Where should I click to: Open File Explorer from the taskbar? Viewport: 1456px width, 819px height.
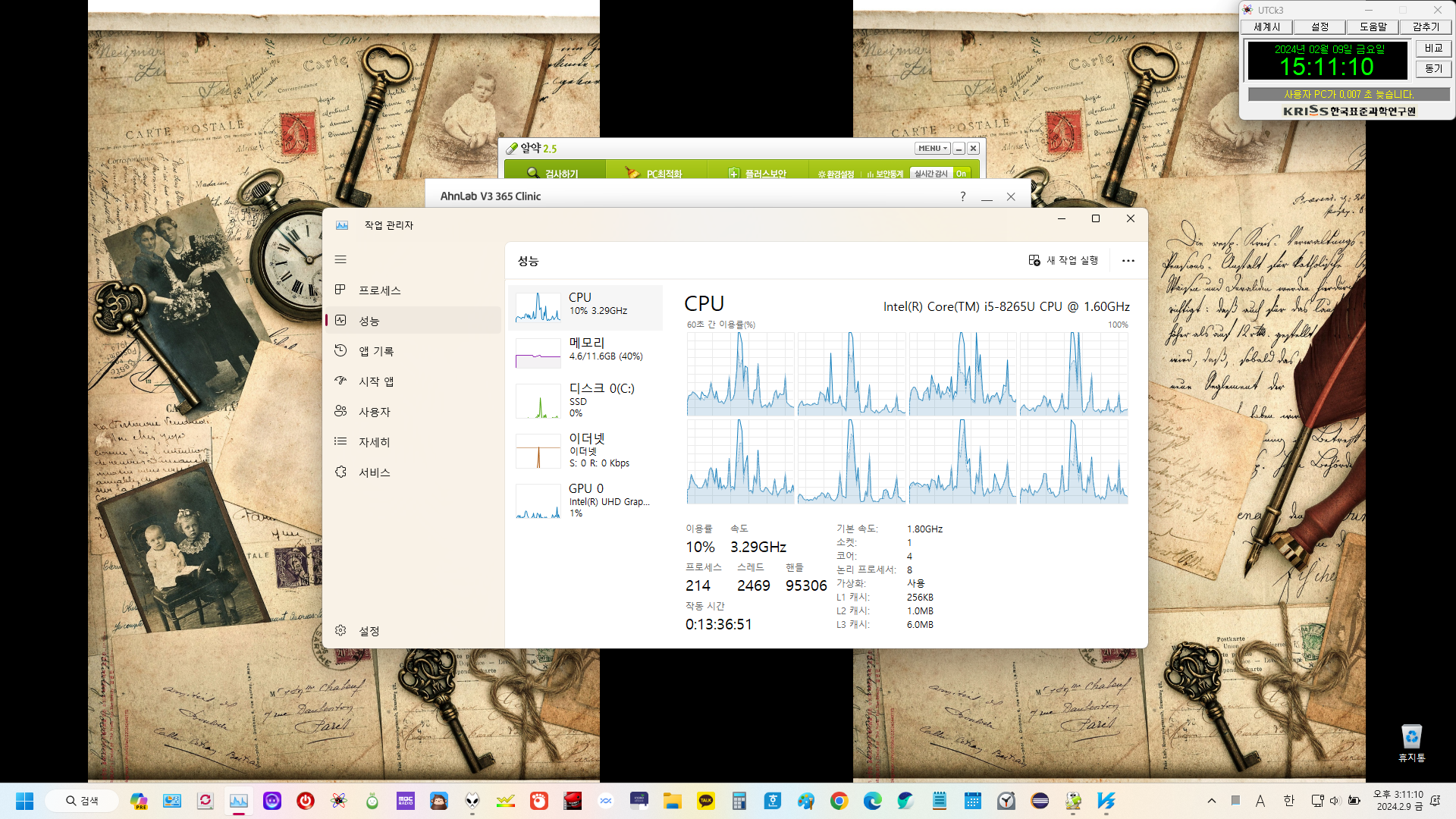(673, 801)
